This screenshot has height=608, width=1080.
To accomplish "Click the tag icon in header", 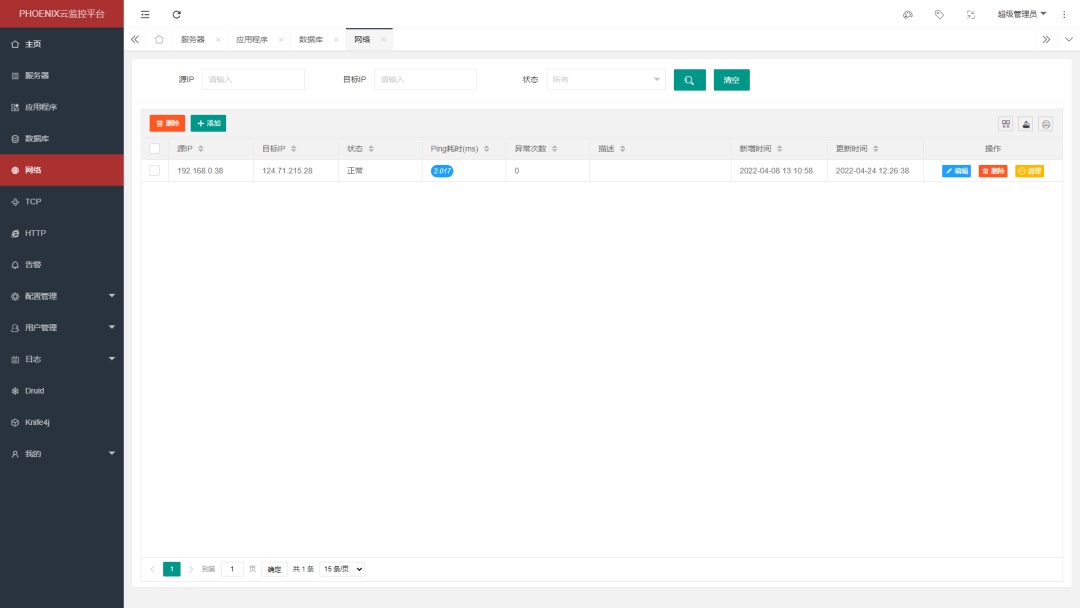I will pyautogui.click(x=939, y=14).
